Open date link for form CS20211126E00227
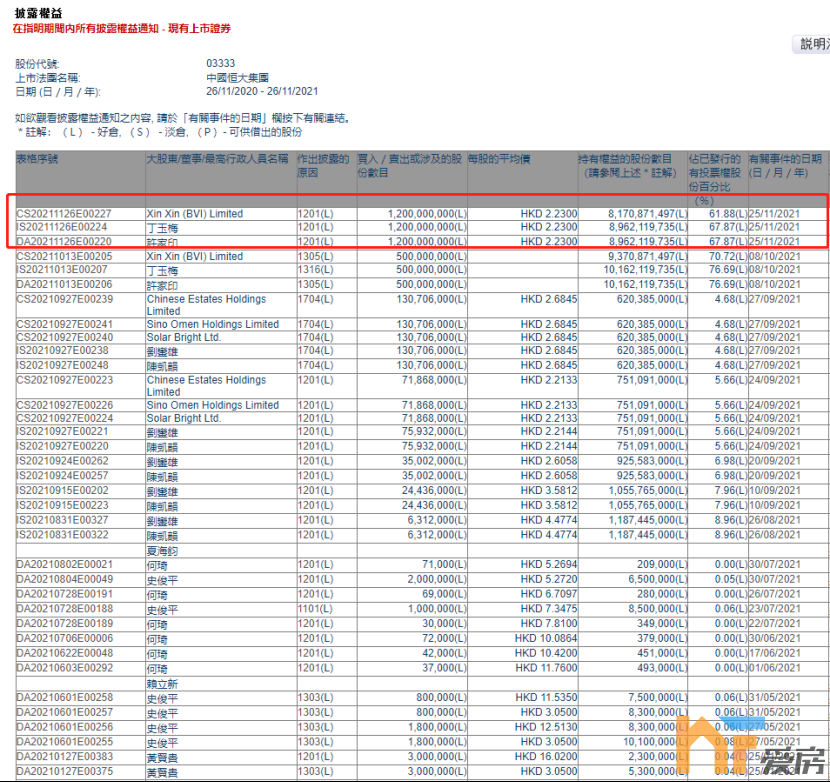830x782 pixels. coord(774,214)
